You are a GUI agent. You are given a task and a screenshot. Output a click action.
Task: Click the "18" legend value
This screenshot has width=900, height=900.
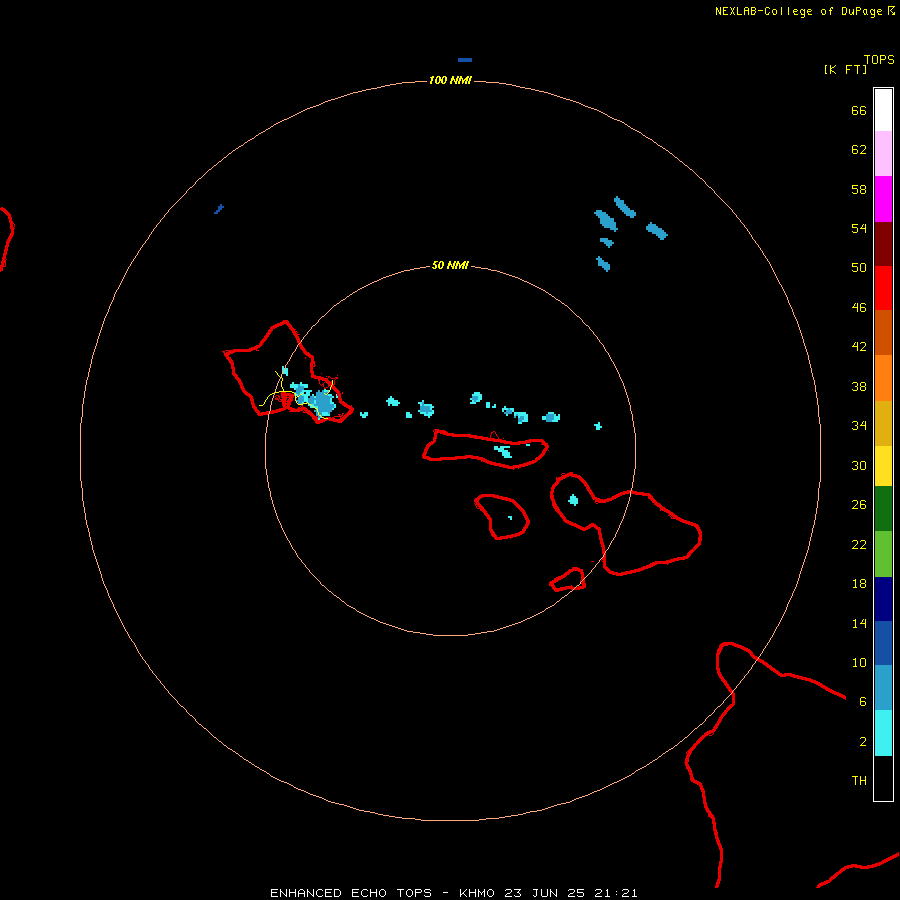[x=859, y=584]
